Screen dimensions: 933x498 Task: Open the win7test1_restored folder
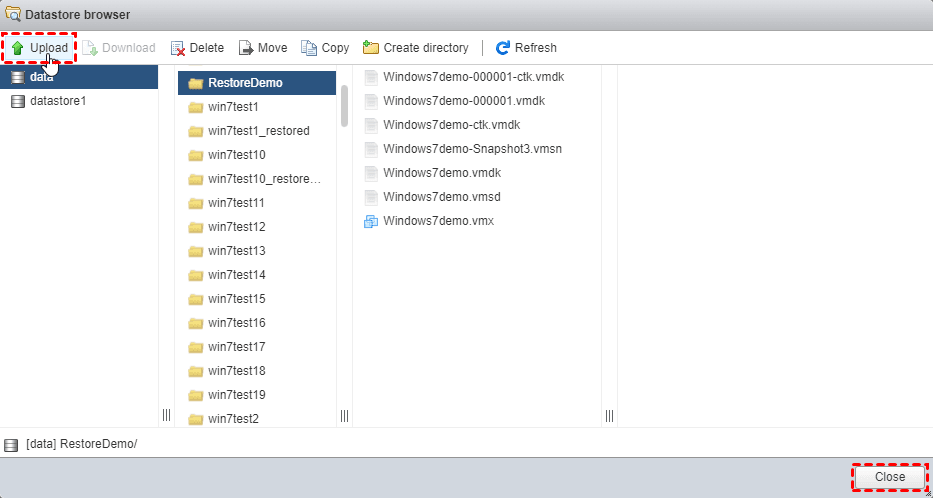point(258,131)
